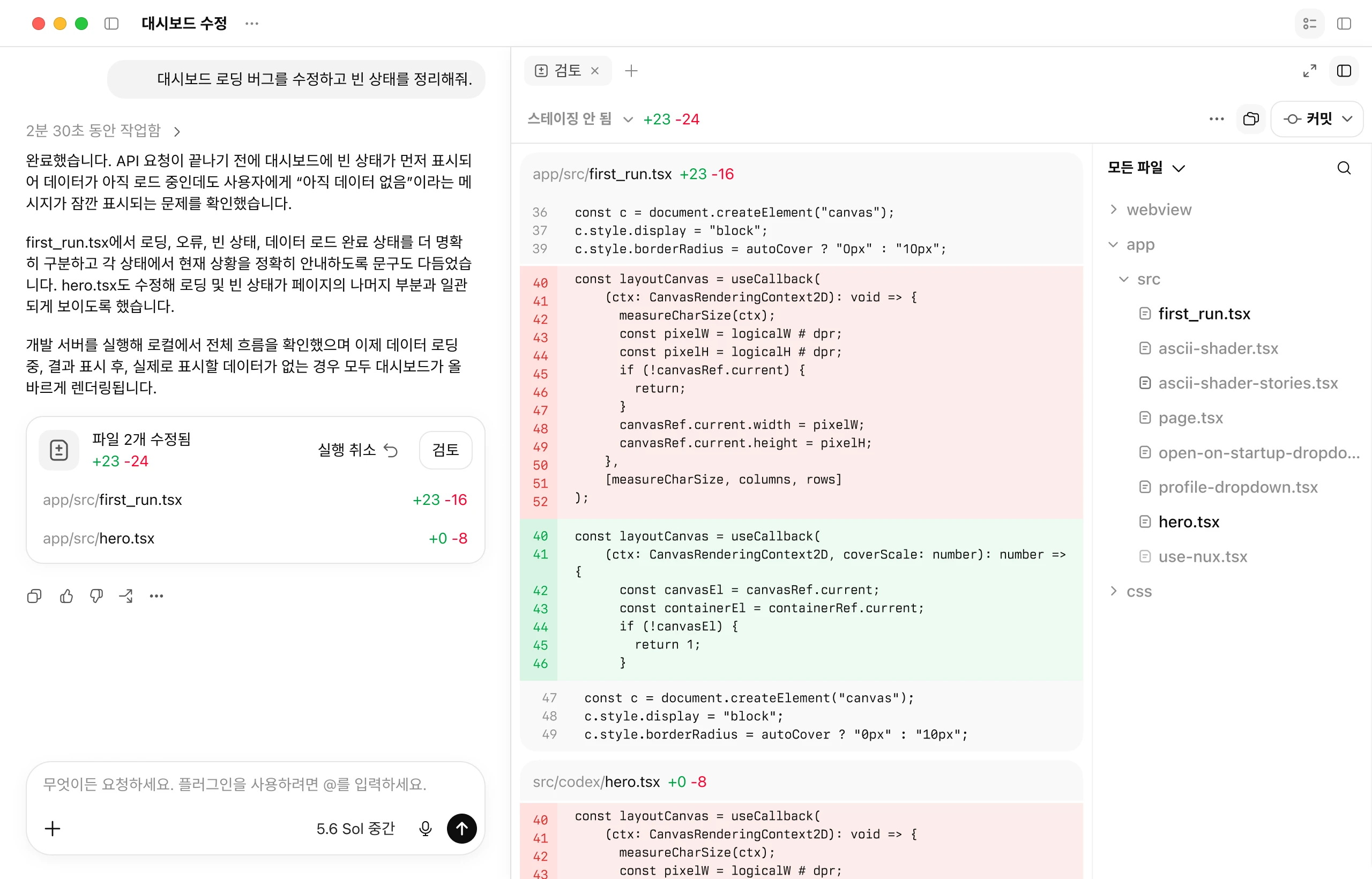
Task: Add a new tab with the plus icon
Action: 631,71
